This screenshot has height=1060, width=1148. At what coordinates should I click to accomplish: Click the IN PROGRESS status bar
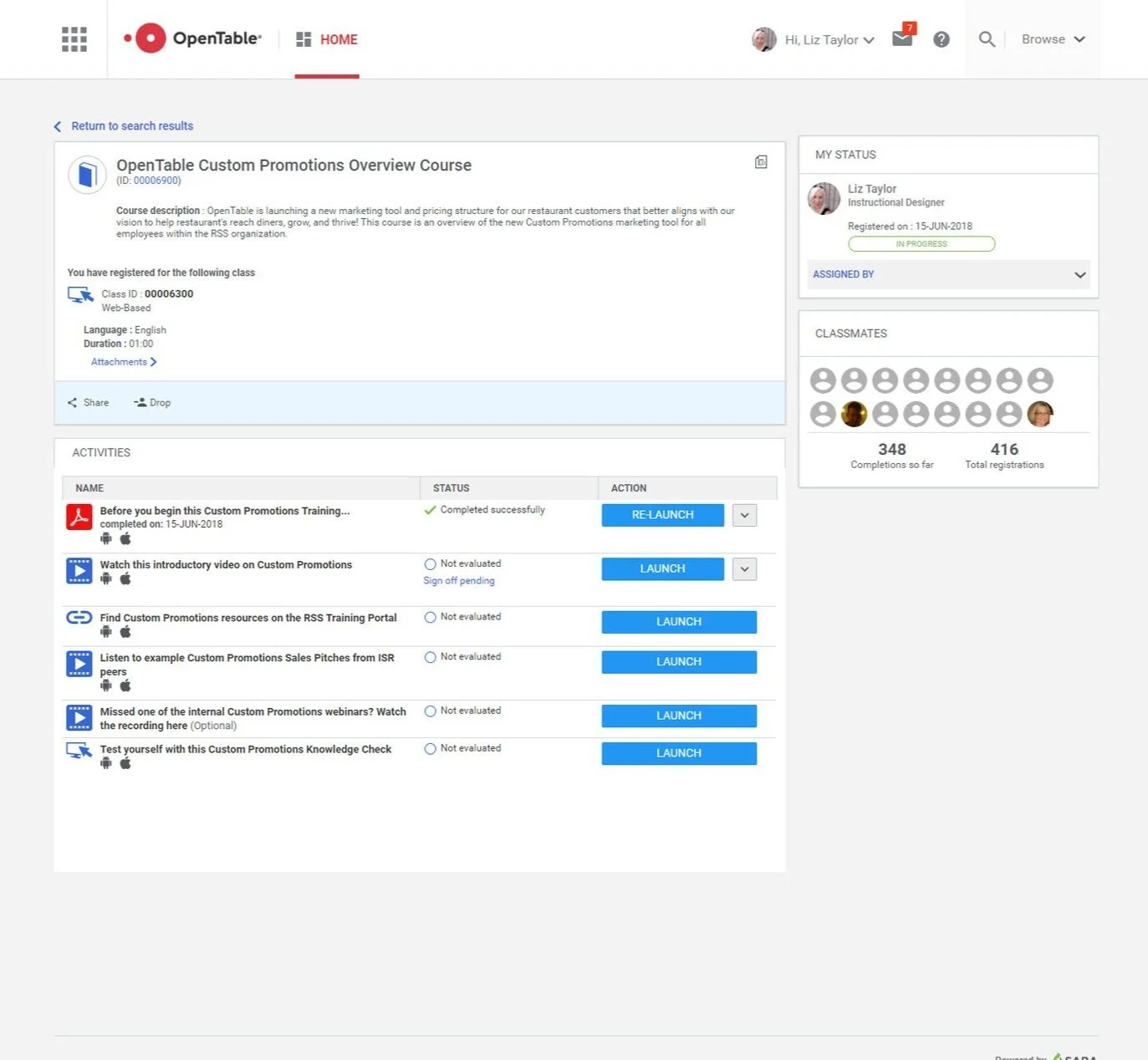click(x=921, y=244)
